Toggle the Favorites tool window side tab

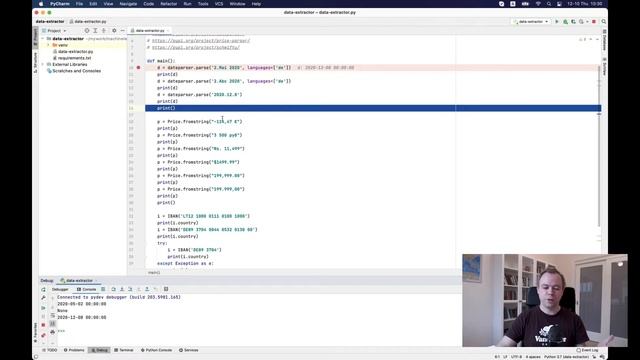(35, 332)
